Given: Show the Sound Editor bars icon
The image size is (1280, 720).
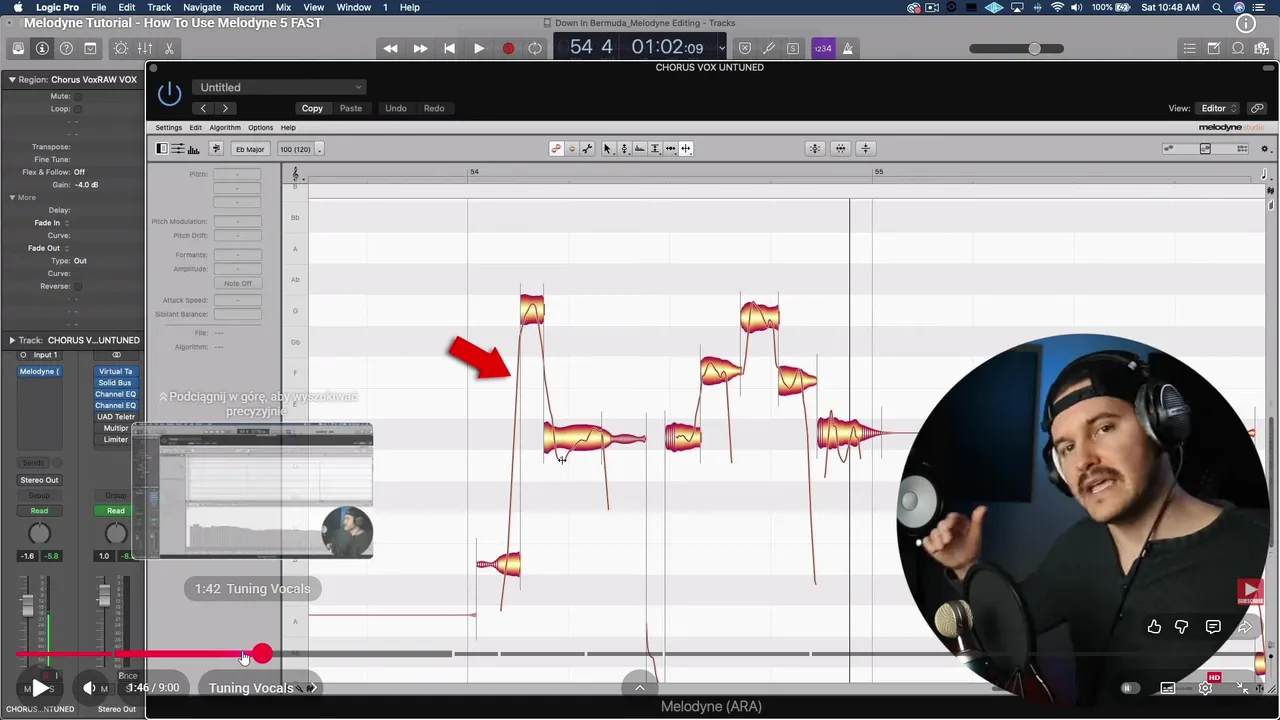Looking at the screenshot, I should pos(193,149).
